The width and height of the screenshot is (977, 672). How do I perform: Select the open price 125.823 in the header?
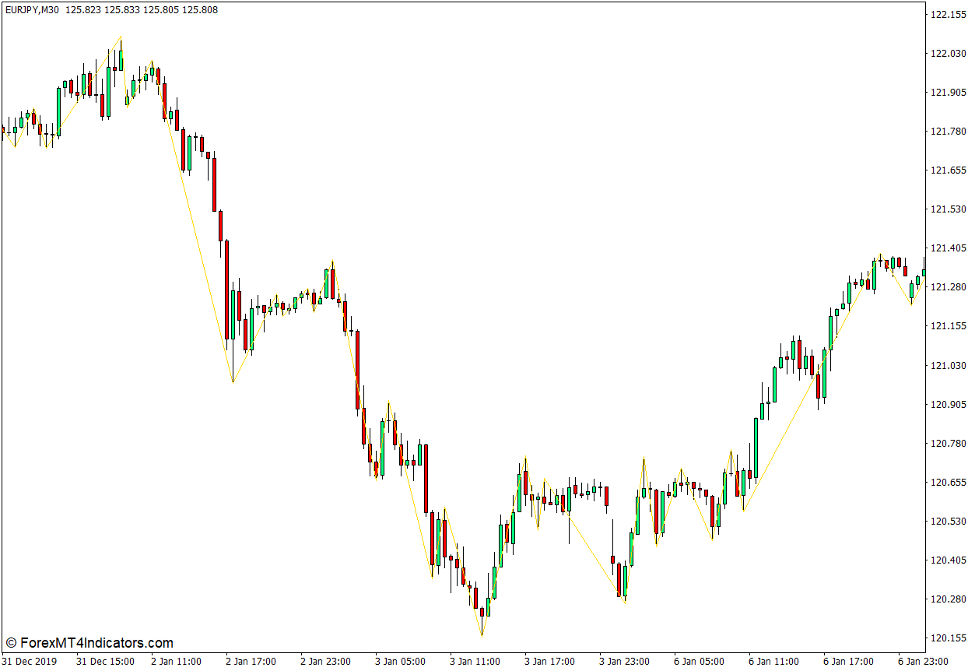click(x=85, y=9)
